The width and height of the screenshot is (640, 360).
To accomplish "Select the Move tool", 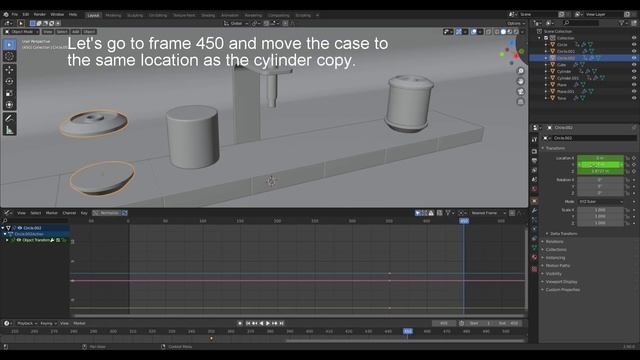I will click(x=9, y=70).
